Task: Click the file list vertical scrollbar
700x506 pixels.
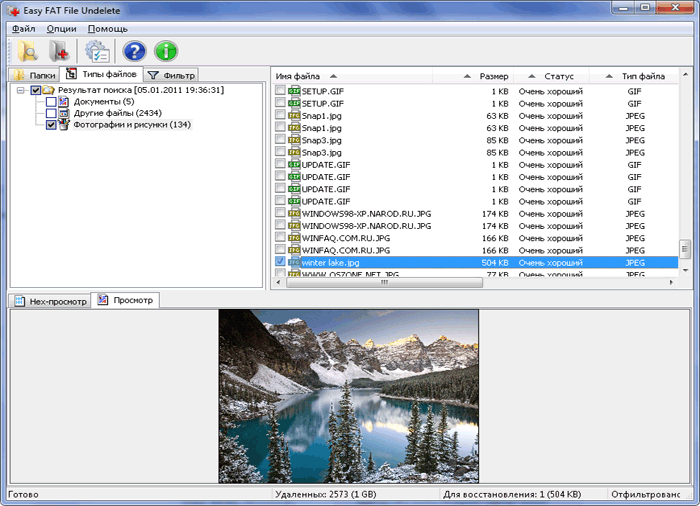Action: (x=685, y=170)
